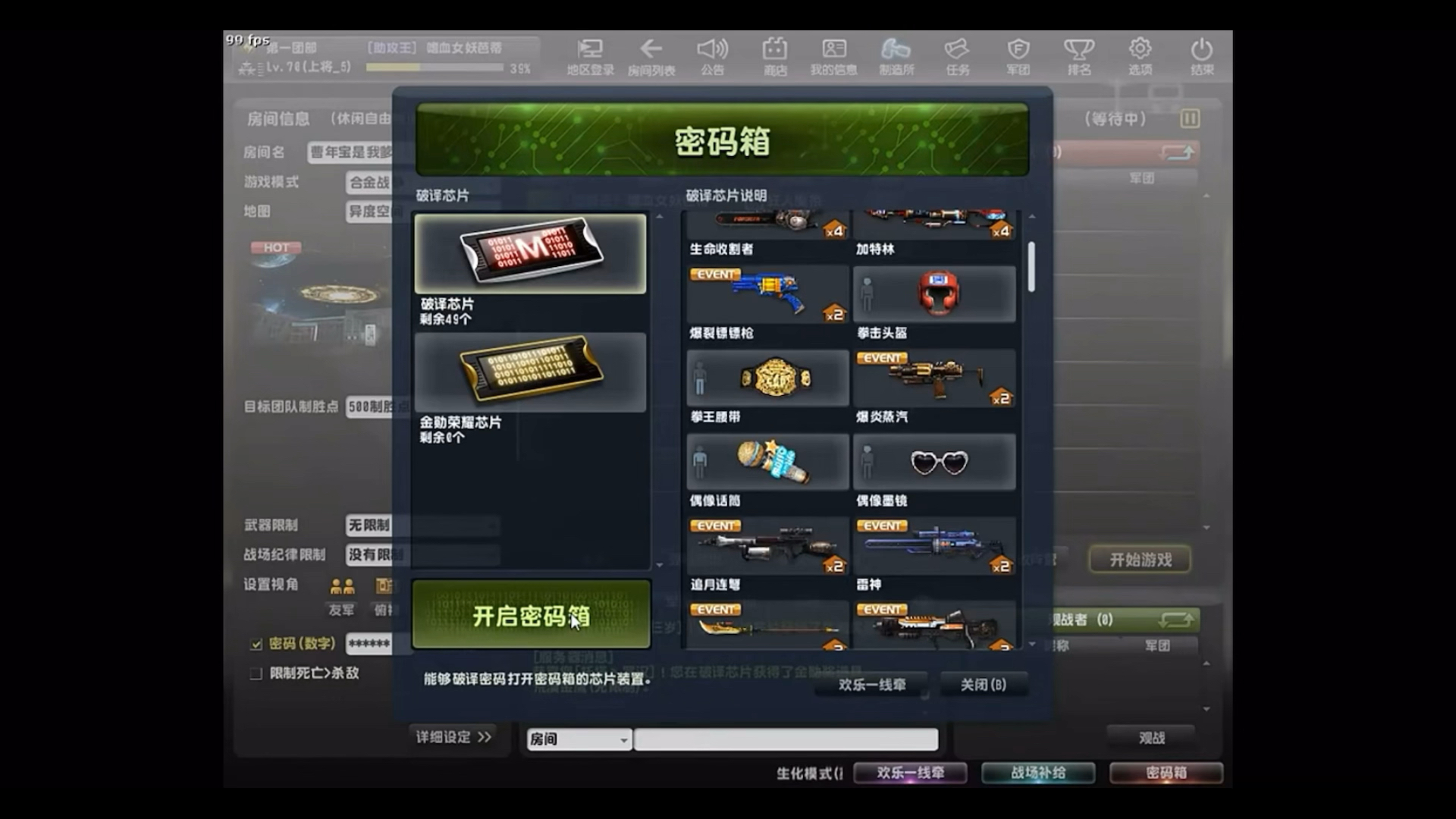Click the 雷神 weapon item
This screenshot has width=1456, height=819.
pos(934,546)
